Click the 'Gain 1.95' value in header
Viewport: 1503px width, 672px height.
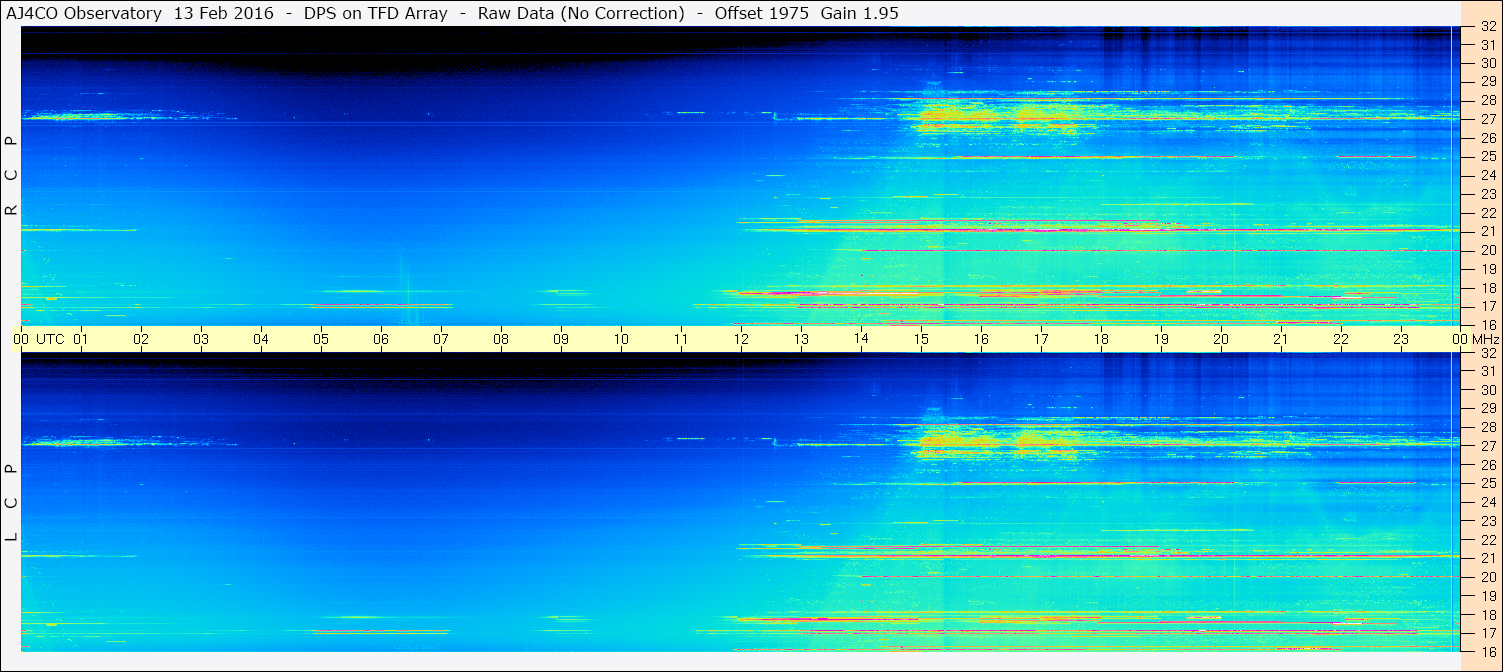click(860, 13)
